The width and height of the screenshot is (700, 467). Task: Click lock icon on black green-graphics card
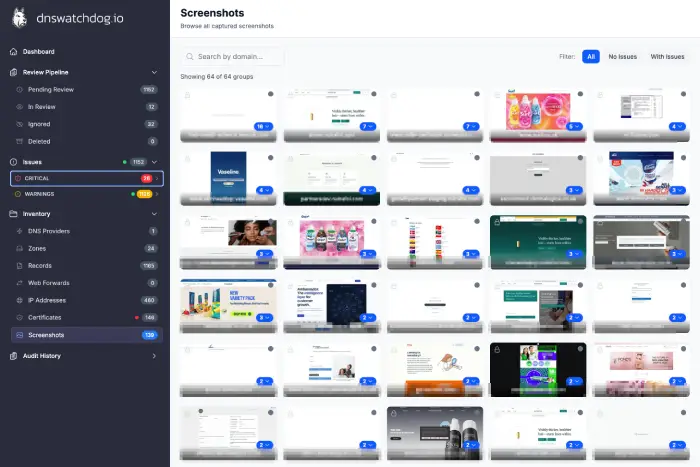pyautogui.click(x=497, y=350)
